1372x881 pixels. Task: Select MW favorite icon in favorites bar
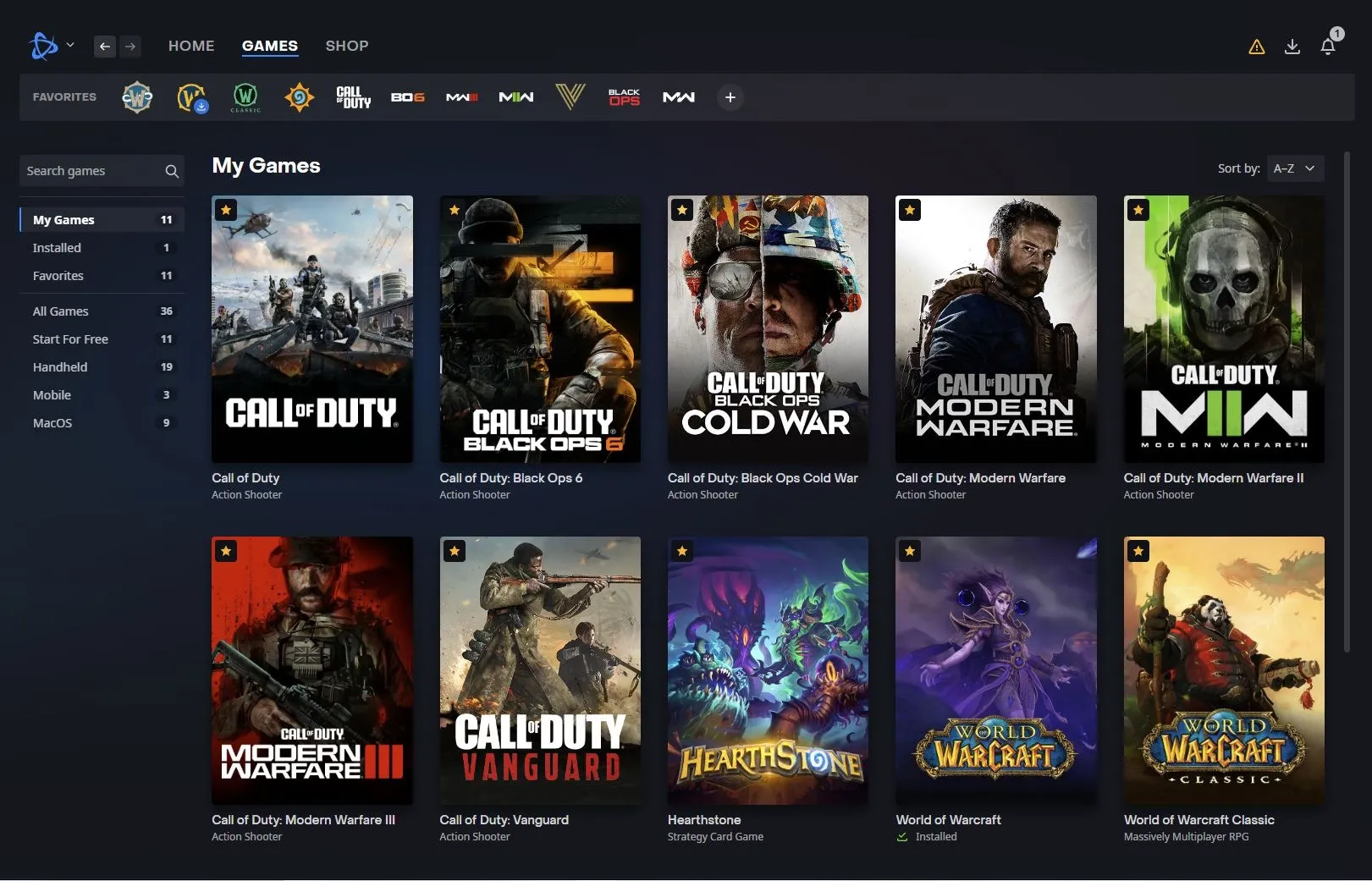point(679,97)
